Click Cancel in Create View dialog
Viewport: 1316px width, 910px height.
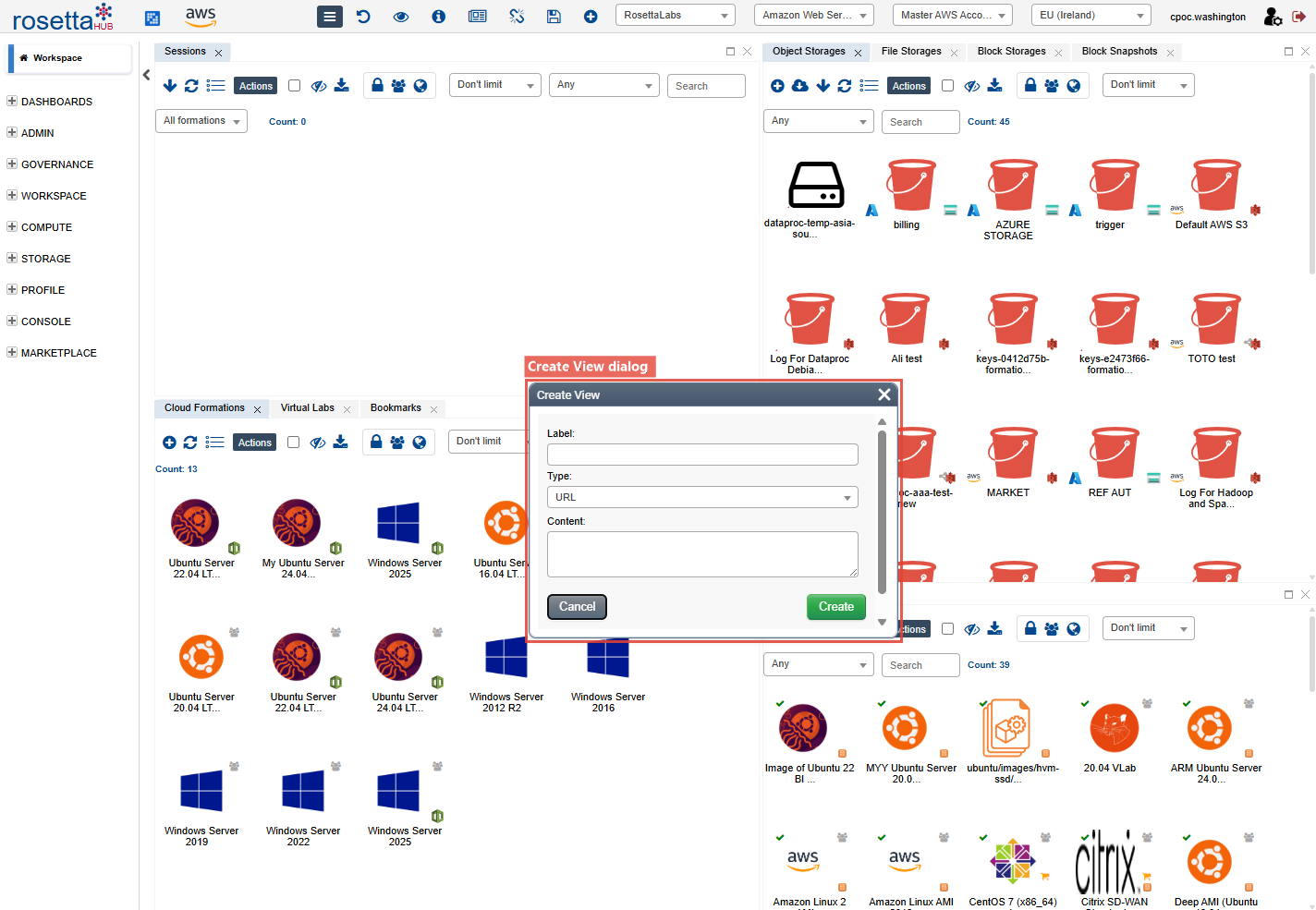pyautogui.click(x=577, y=607)
